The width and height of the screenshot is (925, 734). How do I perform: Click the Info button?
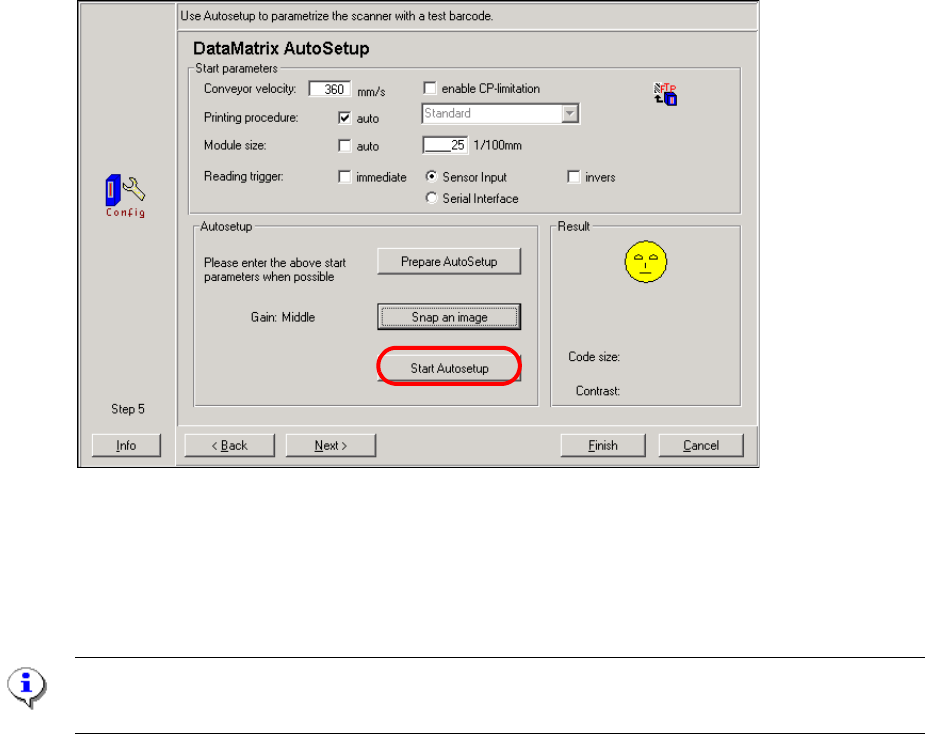[126, 445]
